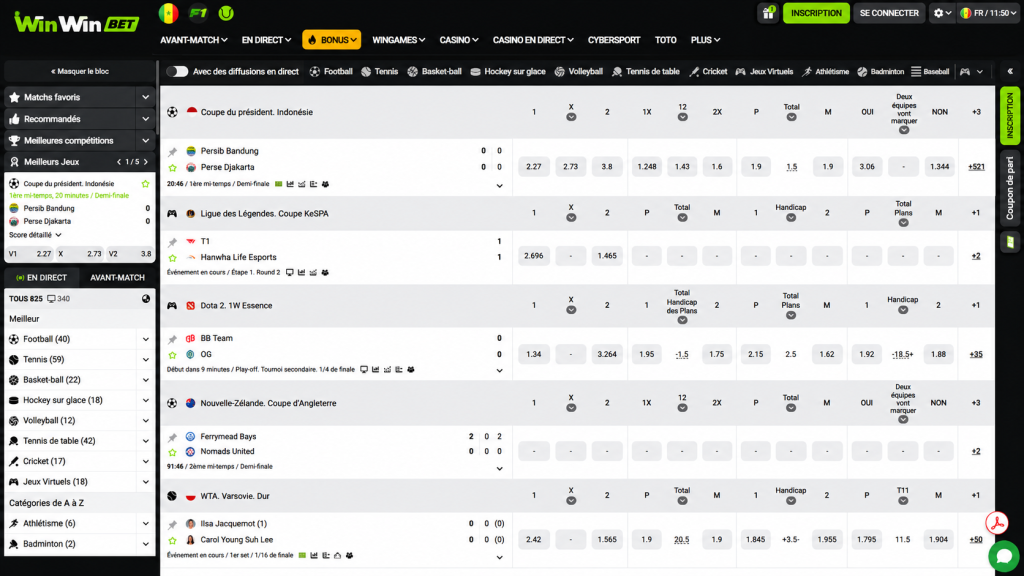Favorite Perse Djakarta match with star
Screen dimensions: 1024x576
pos(172,168)
